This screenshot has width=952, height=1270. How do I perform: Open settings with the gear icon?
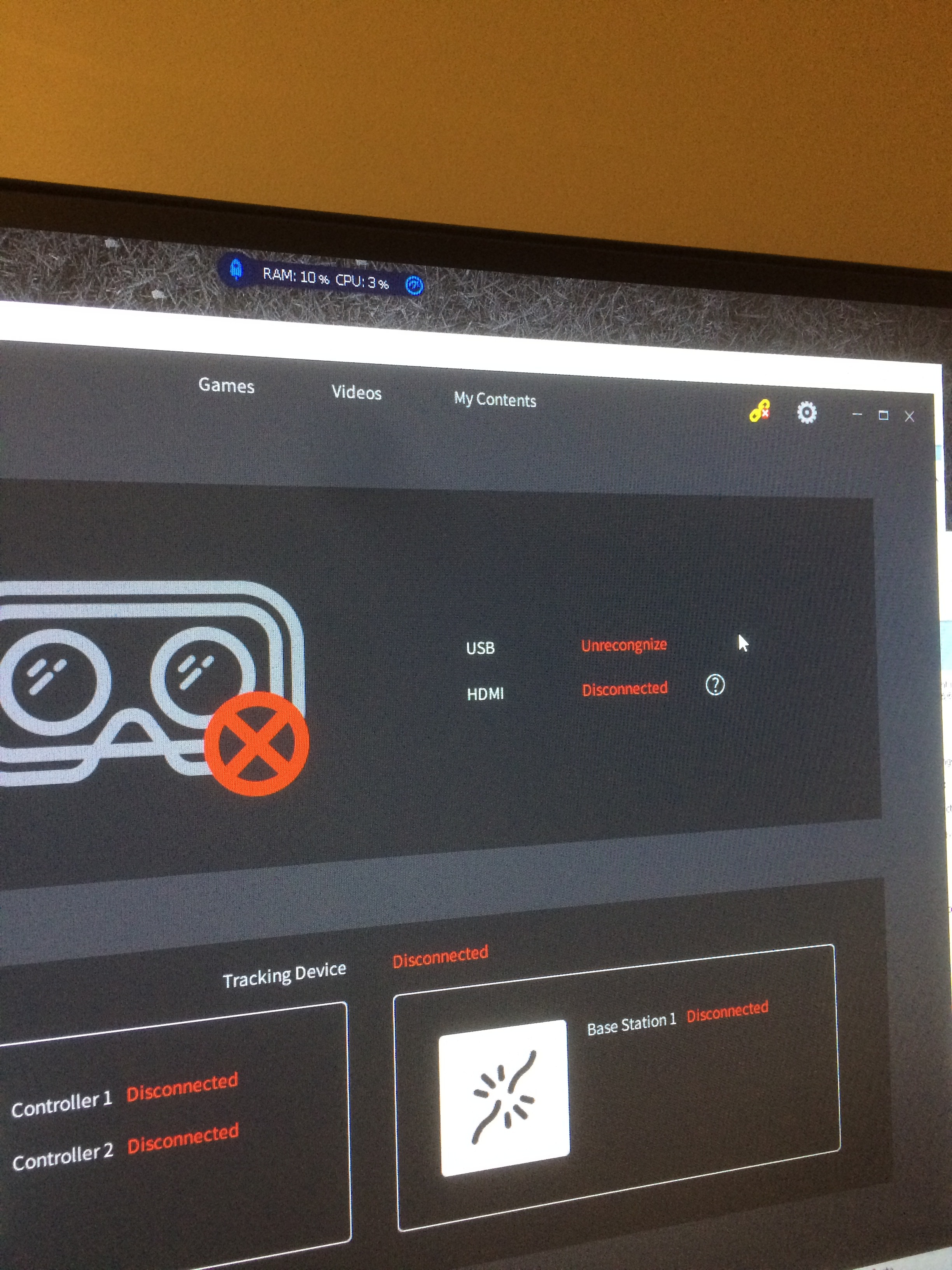coord(806,413)
